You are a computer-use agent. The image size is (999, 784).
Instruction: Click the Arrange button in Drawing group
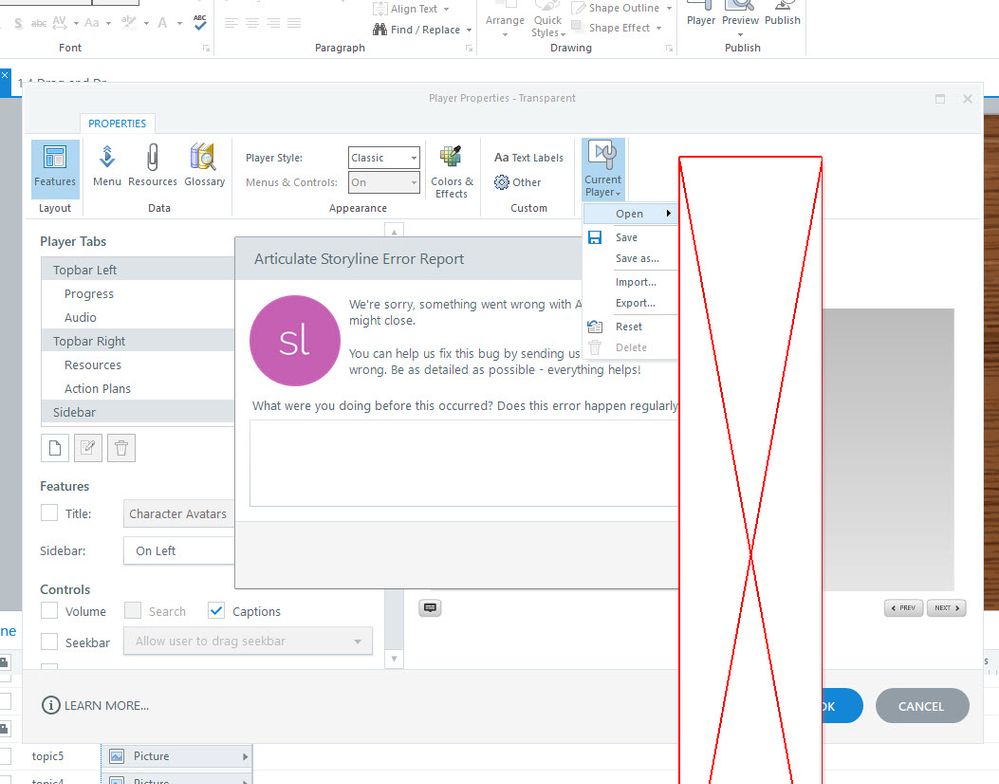(x=505, y=20)
